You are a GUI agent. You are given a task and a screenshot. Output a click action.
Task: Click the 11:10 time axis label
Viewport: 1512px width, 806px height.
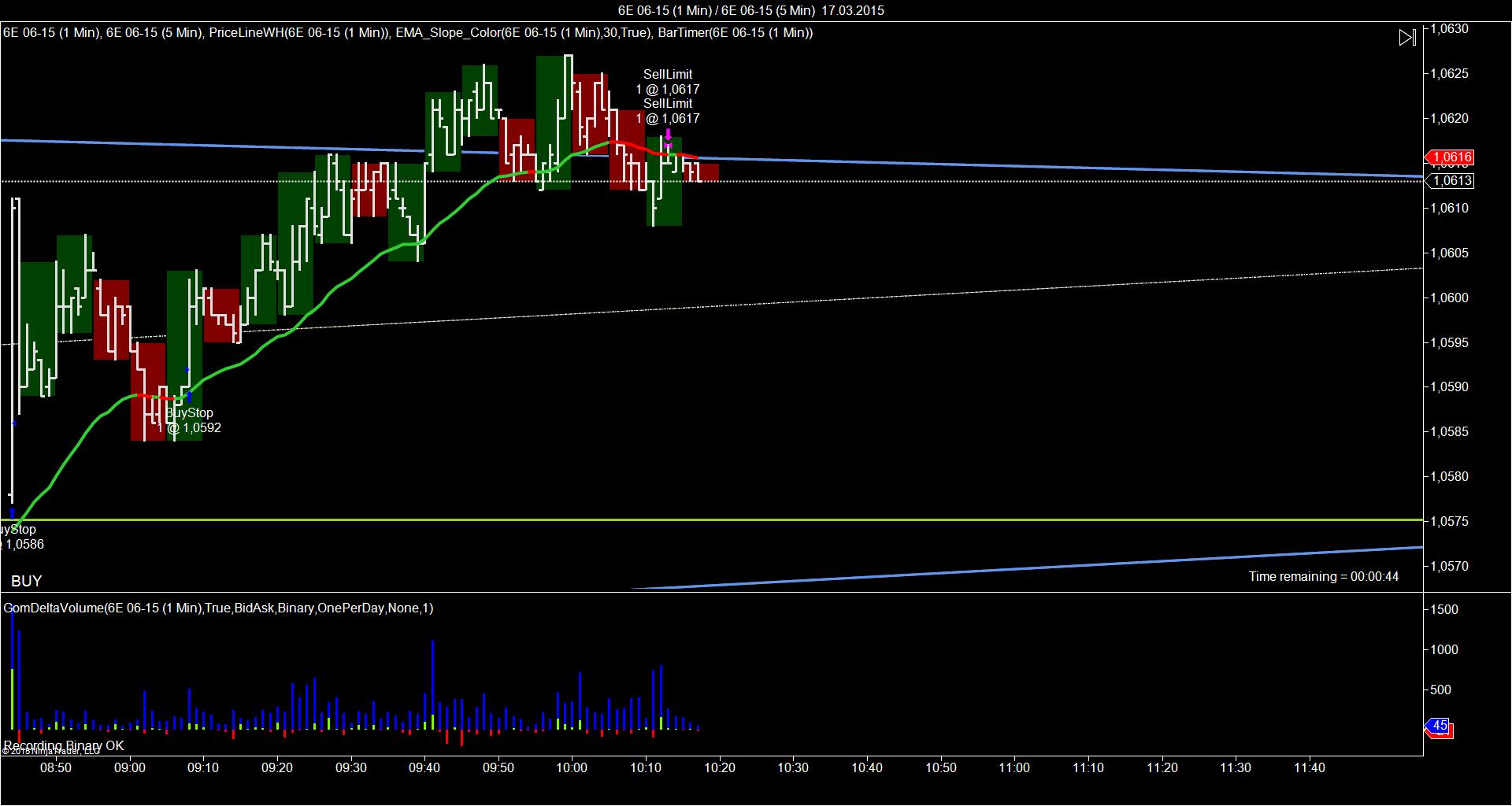1088,768
